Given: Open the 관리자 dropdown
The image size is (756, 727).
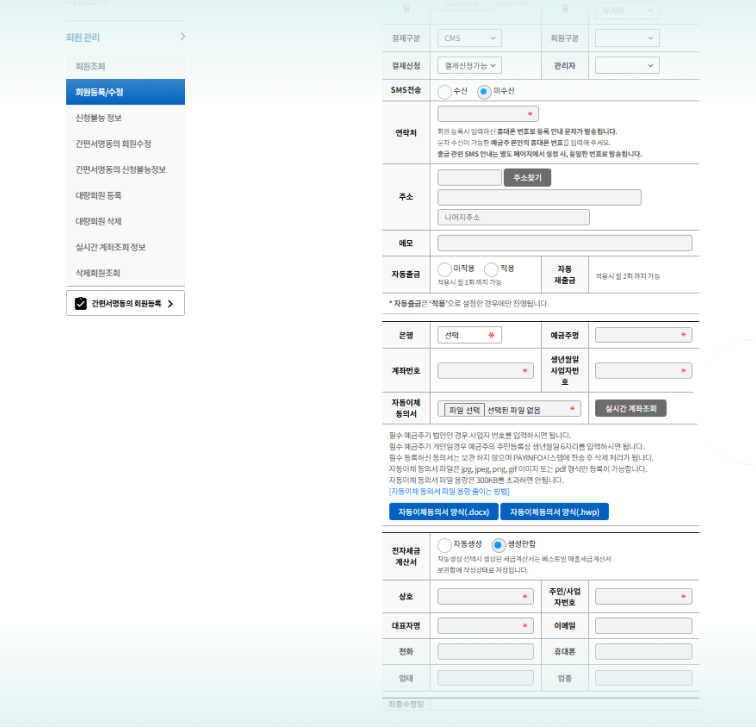Looking at the screenshot, I should point(627,66).
